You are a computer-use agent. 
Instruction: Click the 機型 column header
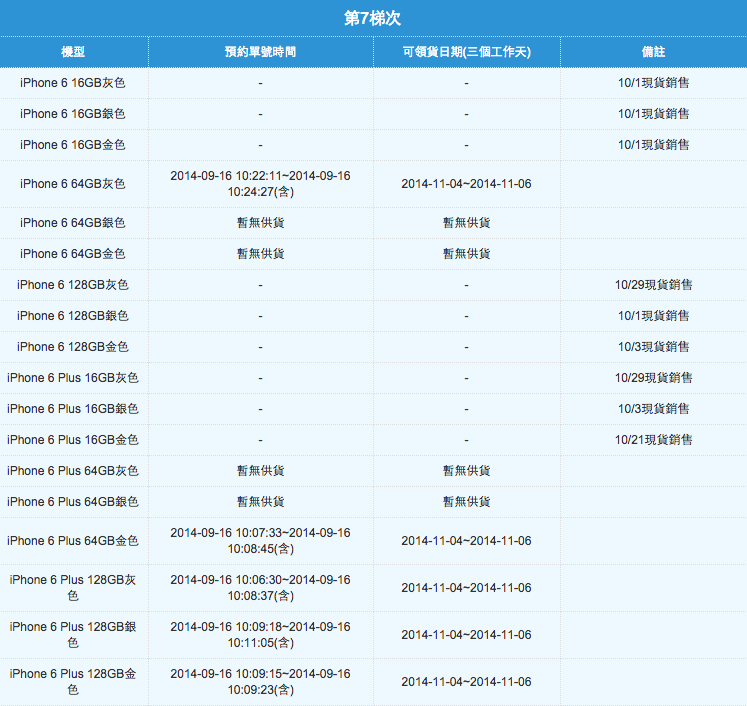(x=73, y=51)
